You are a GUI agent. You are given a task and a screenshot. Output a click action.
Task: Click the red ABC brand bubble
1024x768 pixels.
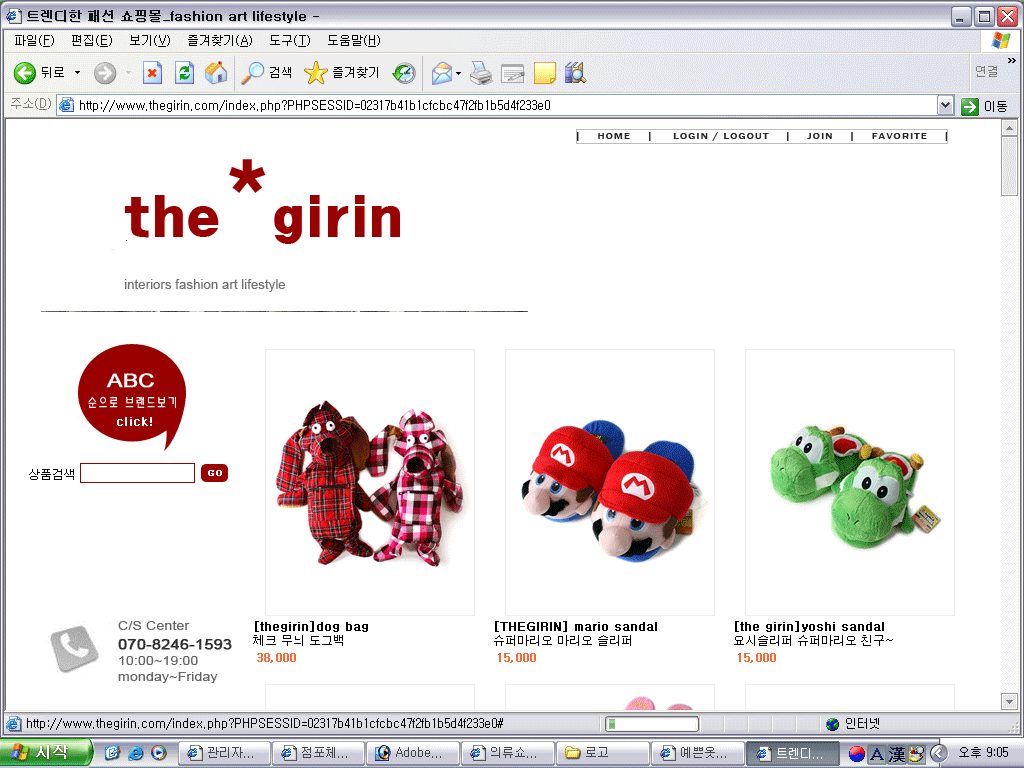click(x=133, y=396)
